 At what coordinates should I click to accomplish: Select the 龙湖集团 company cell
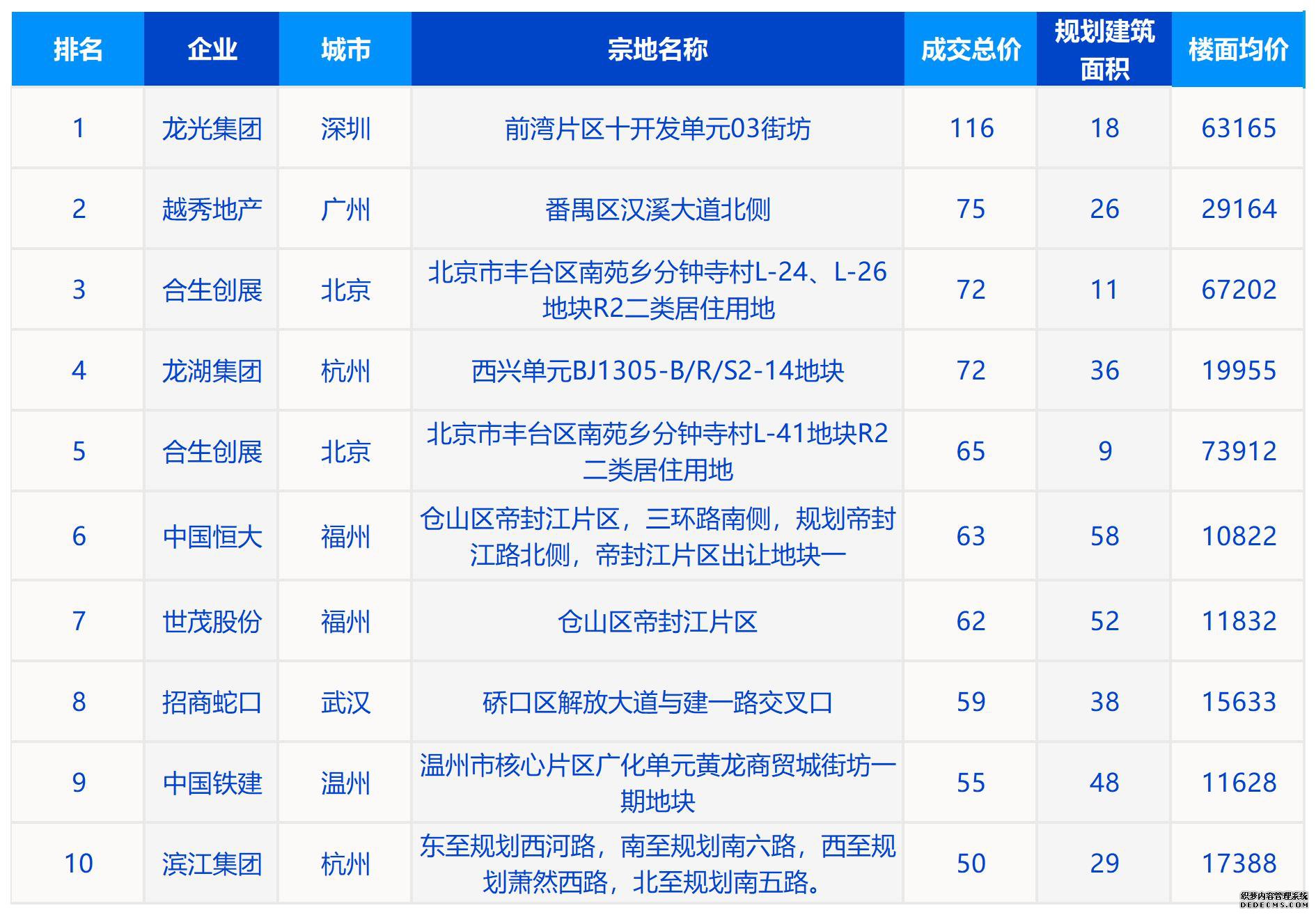(212, 371)
